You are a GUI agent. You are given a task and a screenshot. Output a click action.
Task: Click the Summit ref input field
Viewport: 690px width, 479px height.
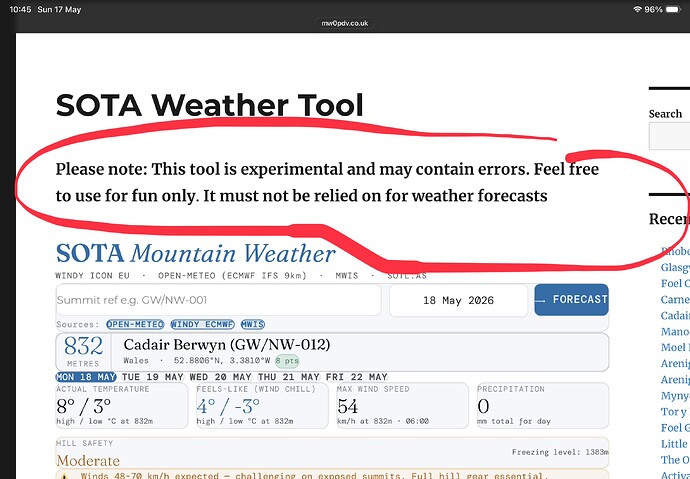coord(218,300)
